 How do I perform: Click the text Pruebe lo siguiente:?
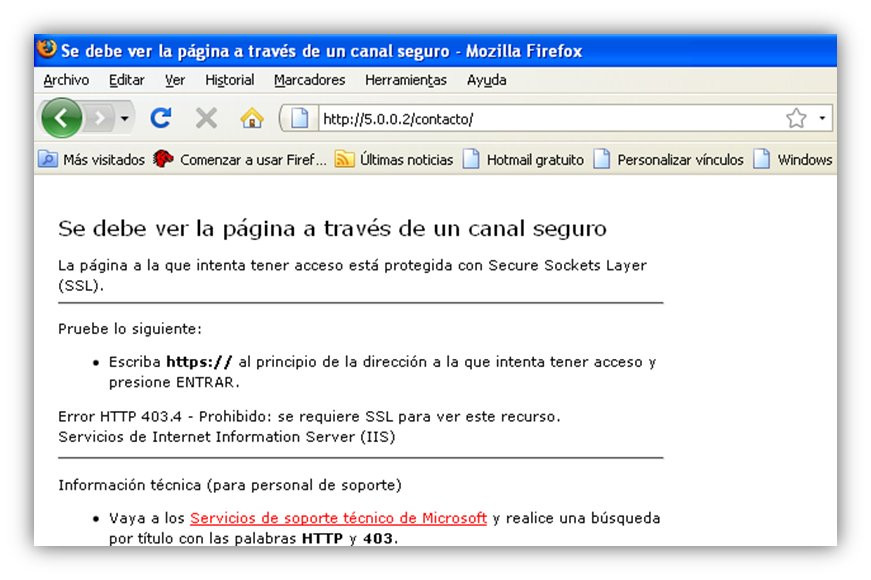click(x=130, y=329)
